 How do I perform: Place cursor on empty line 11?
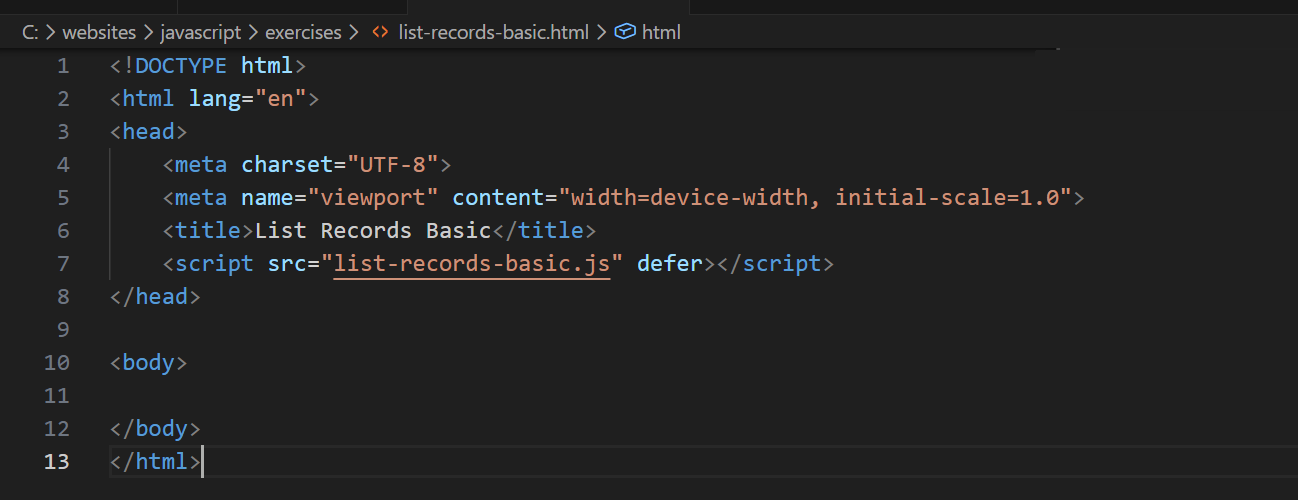tap(400, 396)
